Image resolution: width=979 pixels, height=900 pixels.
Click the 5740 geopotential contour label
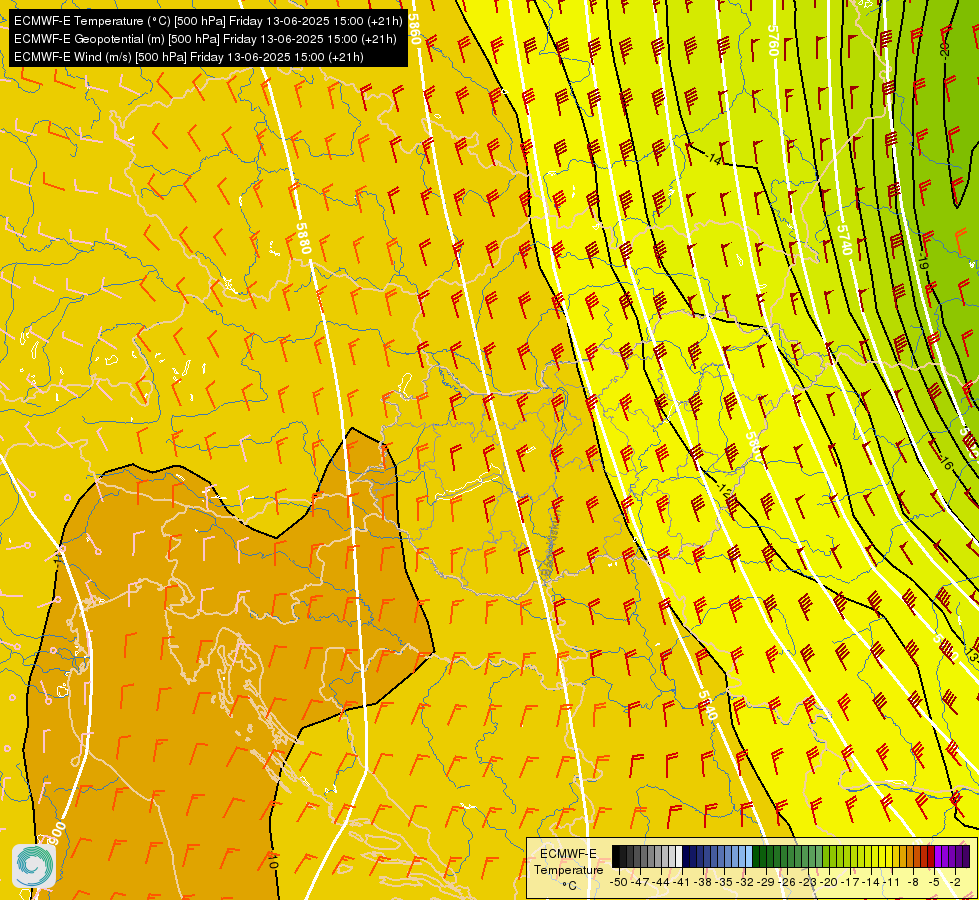pyautogui.click(x=844, y=239)
